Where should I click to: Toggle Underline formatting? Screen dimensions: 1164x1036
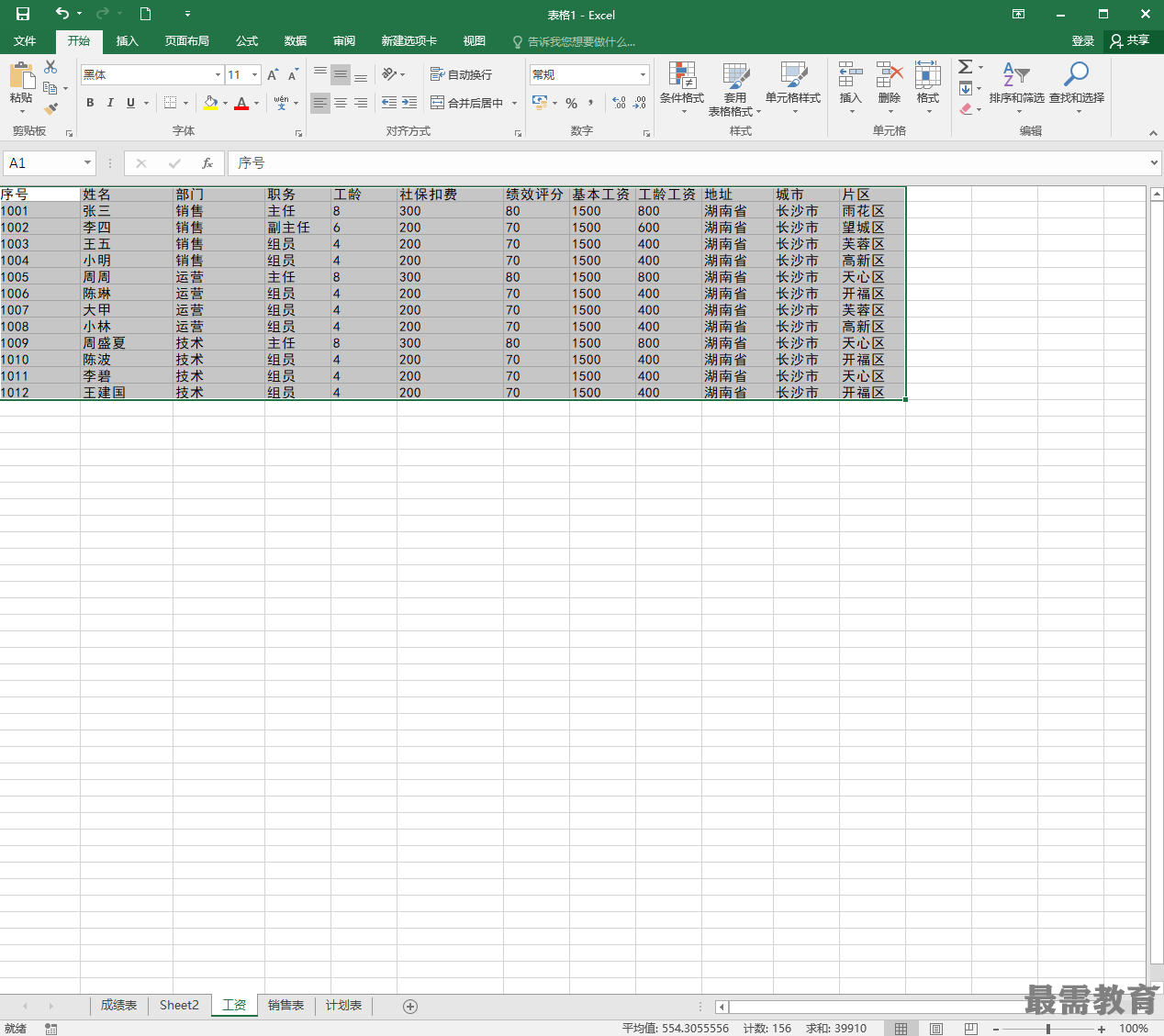(130, 103)
